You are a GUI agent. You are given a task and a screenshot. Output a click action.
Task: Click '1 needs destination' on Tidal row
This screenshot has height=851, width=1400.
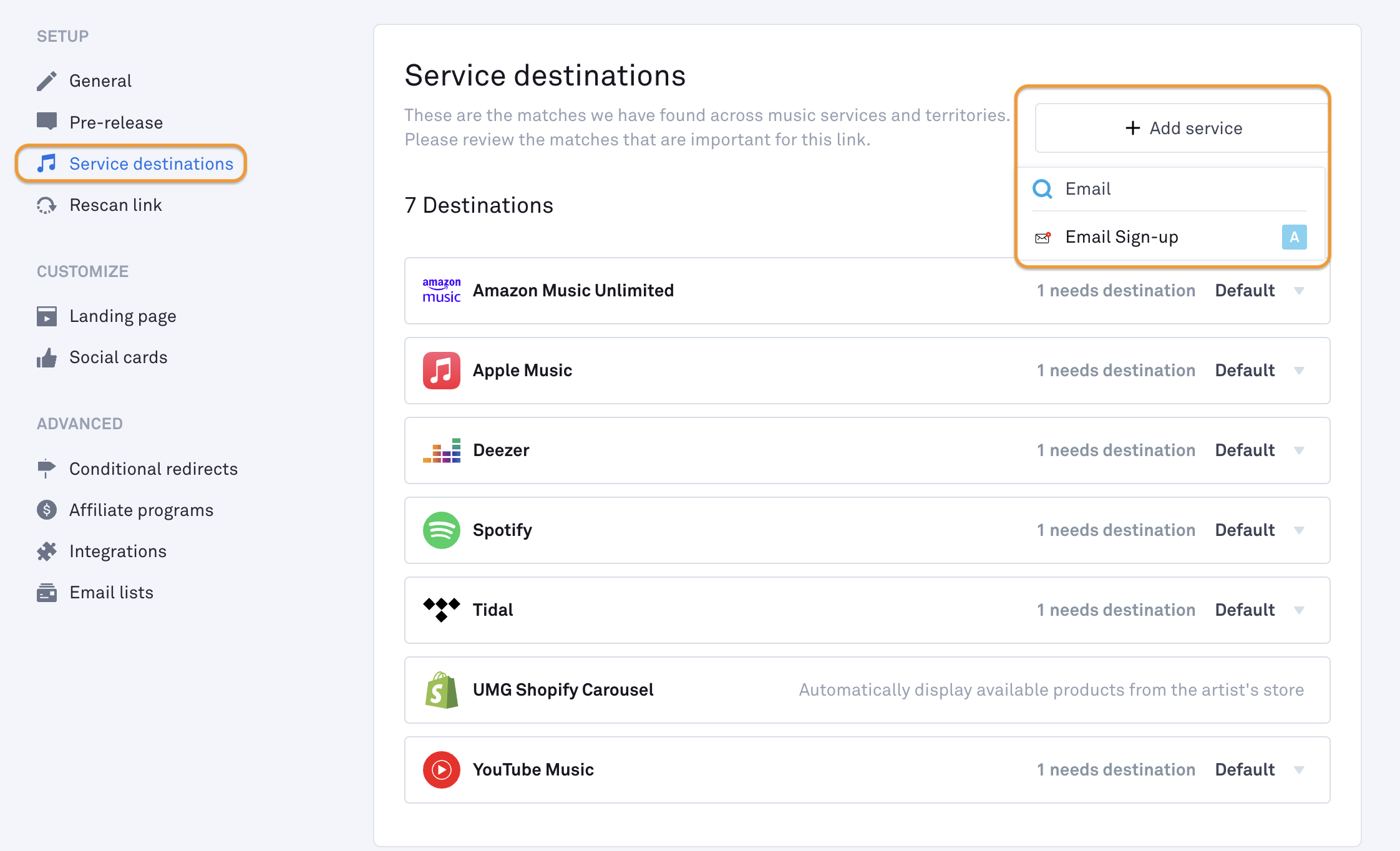[x=1116, y=610]
